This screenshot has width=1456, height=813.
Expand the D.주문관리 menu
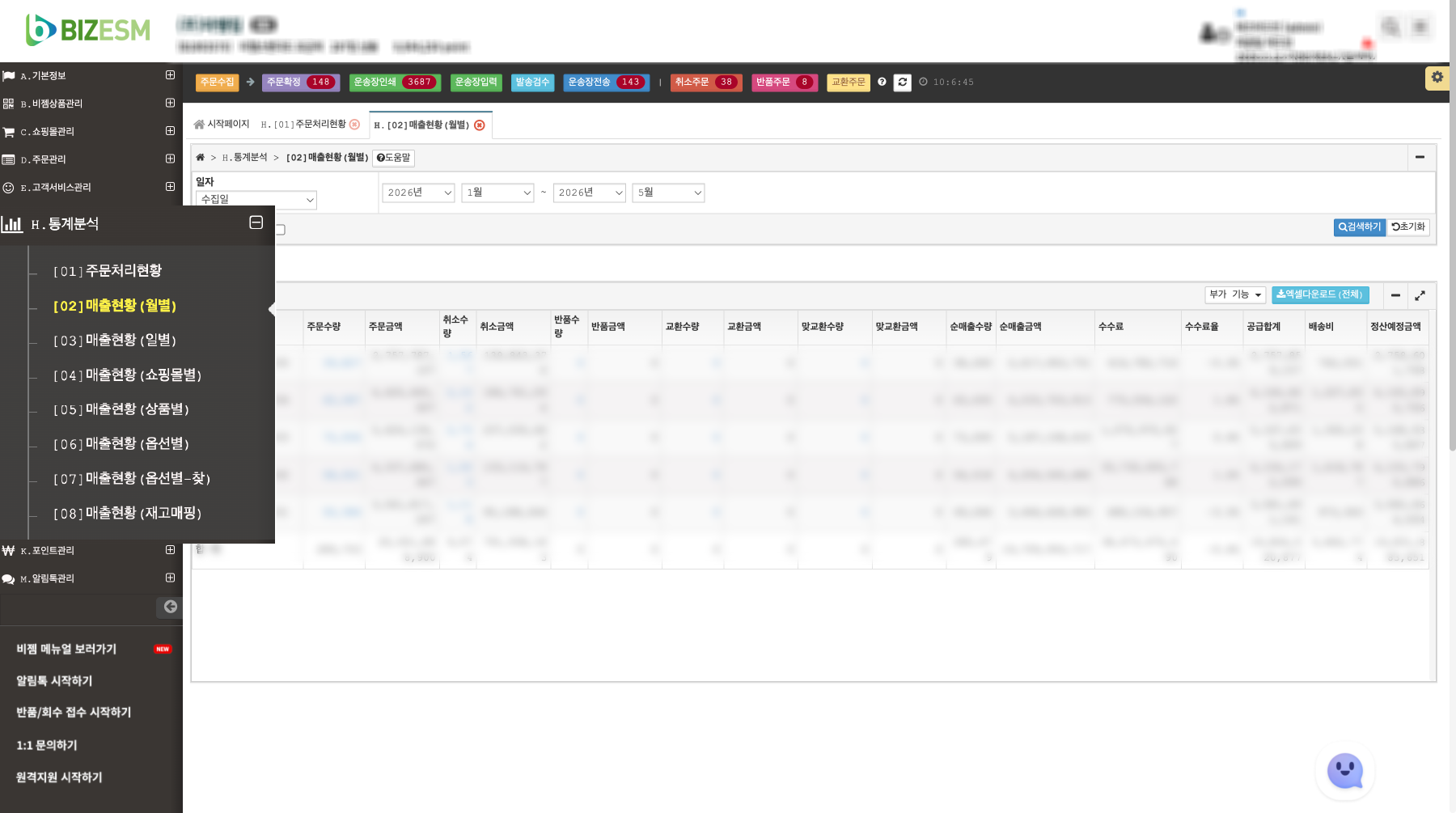click(170, 159)
